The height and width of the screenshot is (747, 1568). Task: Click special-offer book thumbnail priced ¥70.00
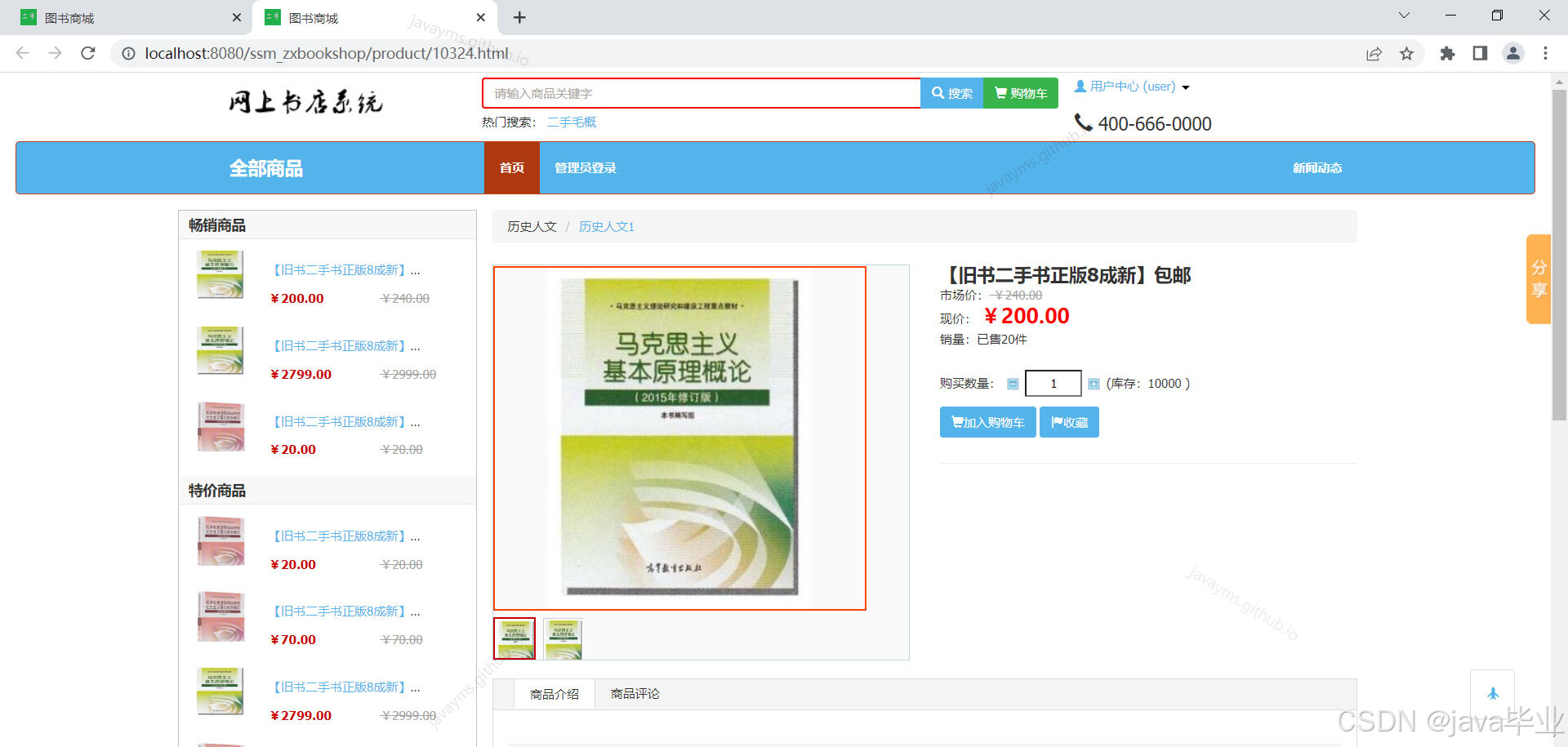pyautogui.click(x=220, y=616)
